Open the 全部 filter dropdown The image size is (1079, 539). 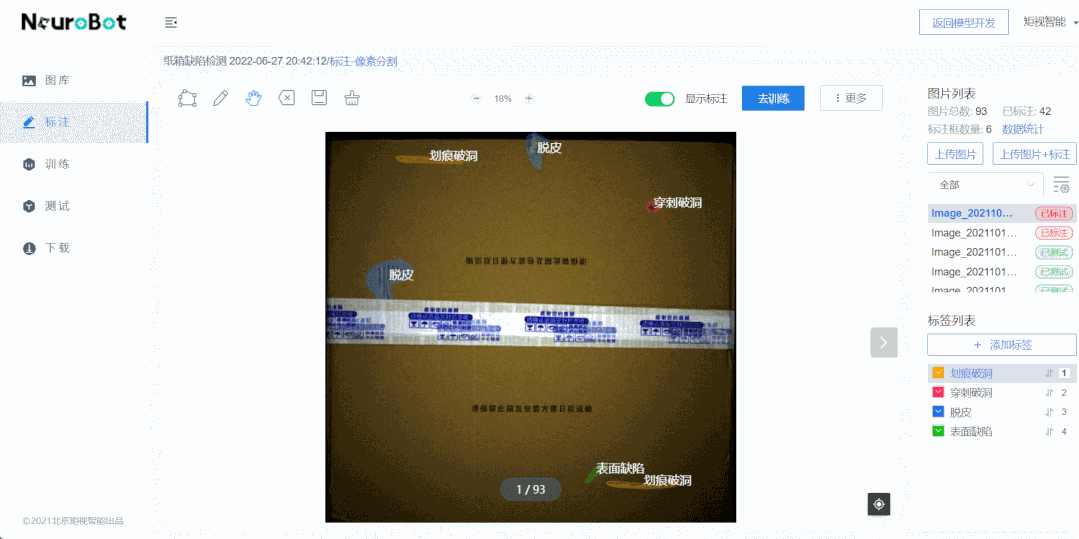click(x=985, y=185)
